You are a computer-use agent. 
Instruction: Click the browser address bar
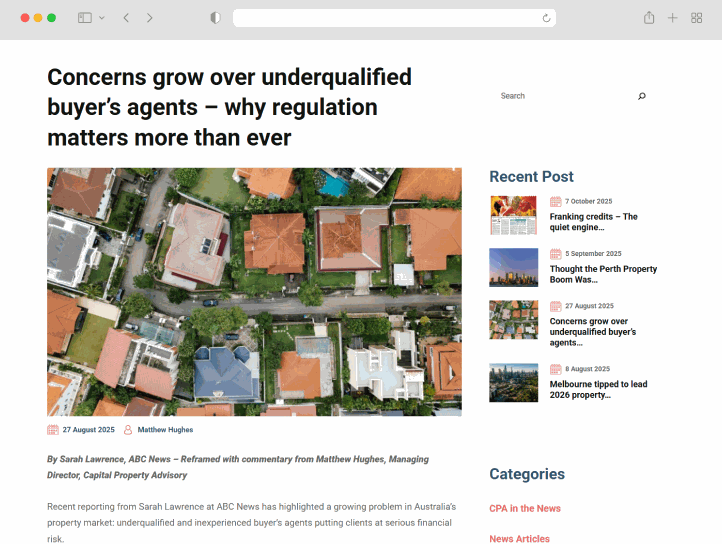click(x=390, y=18)
